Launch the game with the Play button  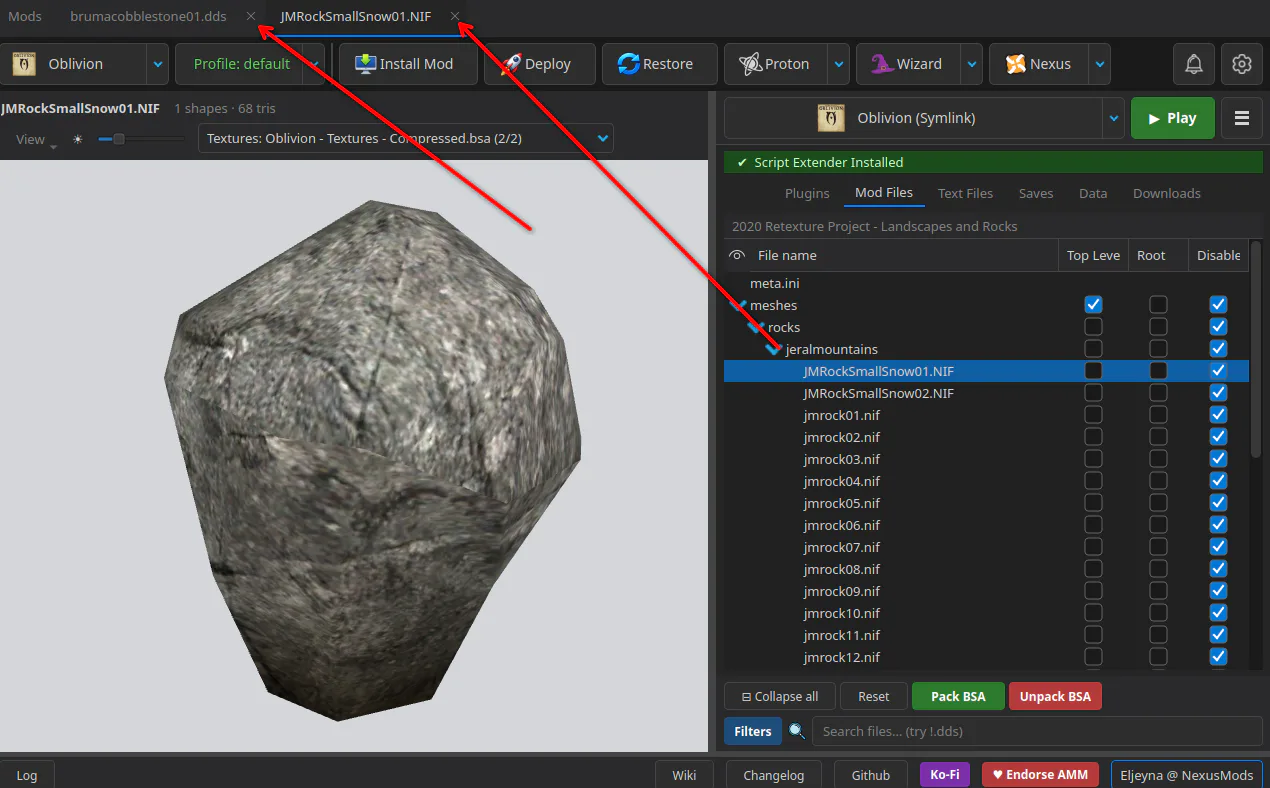[x=1173, y=118]
